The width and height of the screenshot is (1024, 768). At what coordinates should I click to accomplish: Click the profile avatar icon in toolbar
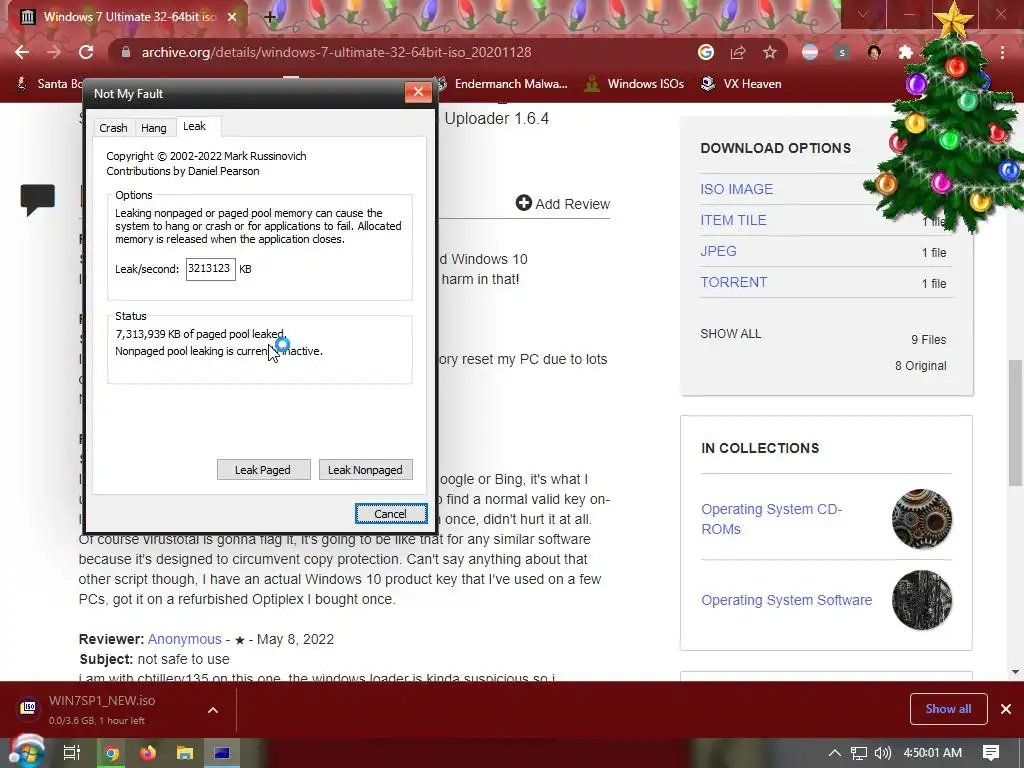tap(874, 52)
